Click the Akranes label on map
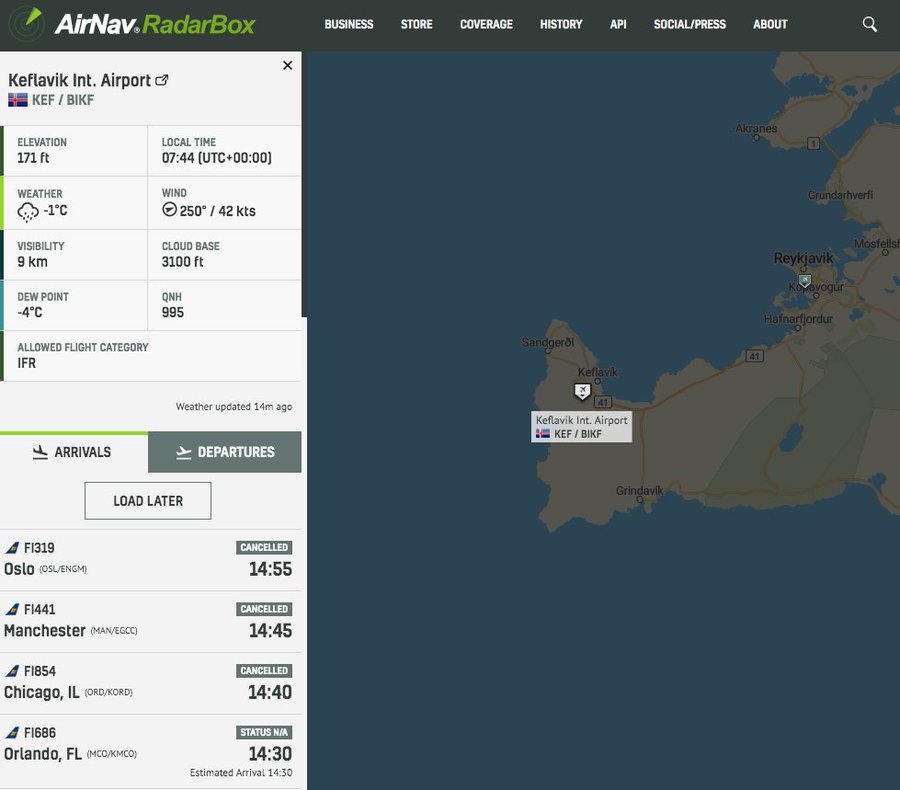900x790 pixels. click(x=757, y=128)
